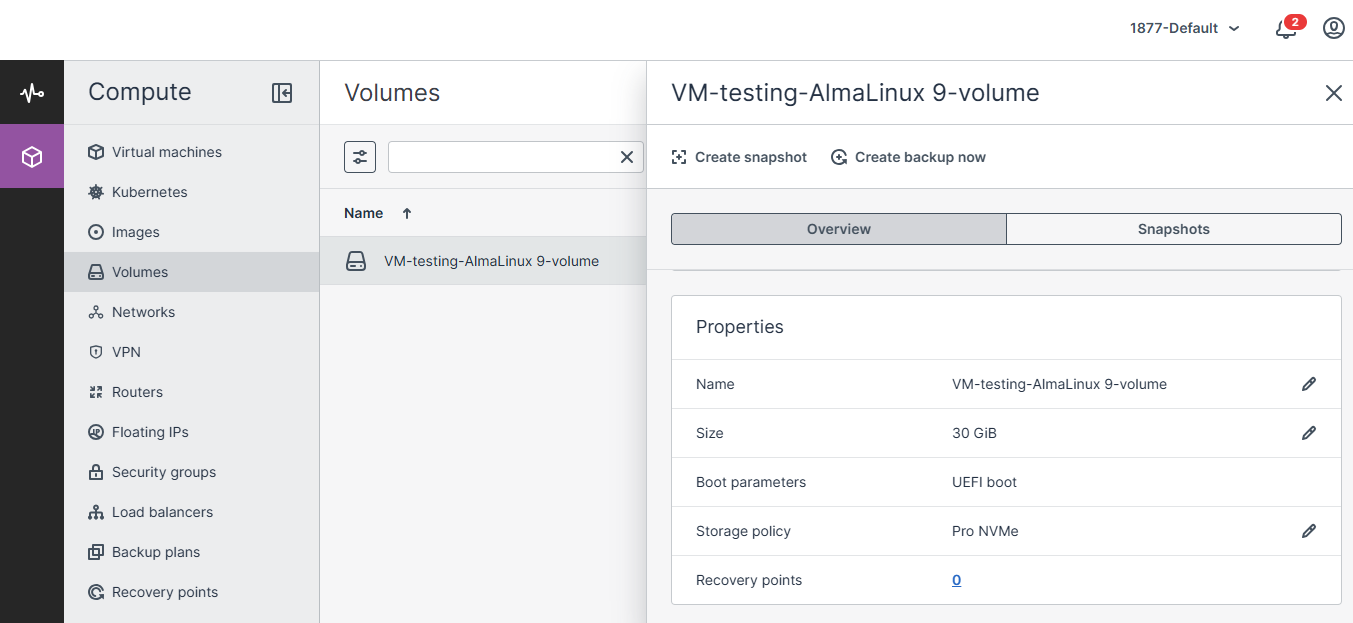Image resolution: width=1353 pixels, height=623 pixels.
Task: Open the Recovery points count link
Action: pos(956,580)
